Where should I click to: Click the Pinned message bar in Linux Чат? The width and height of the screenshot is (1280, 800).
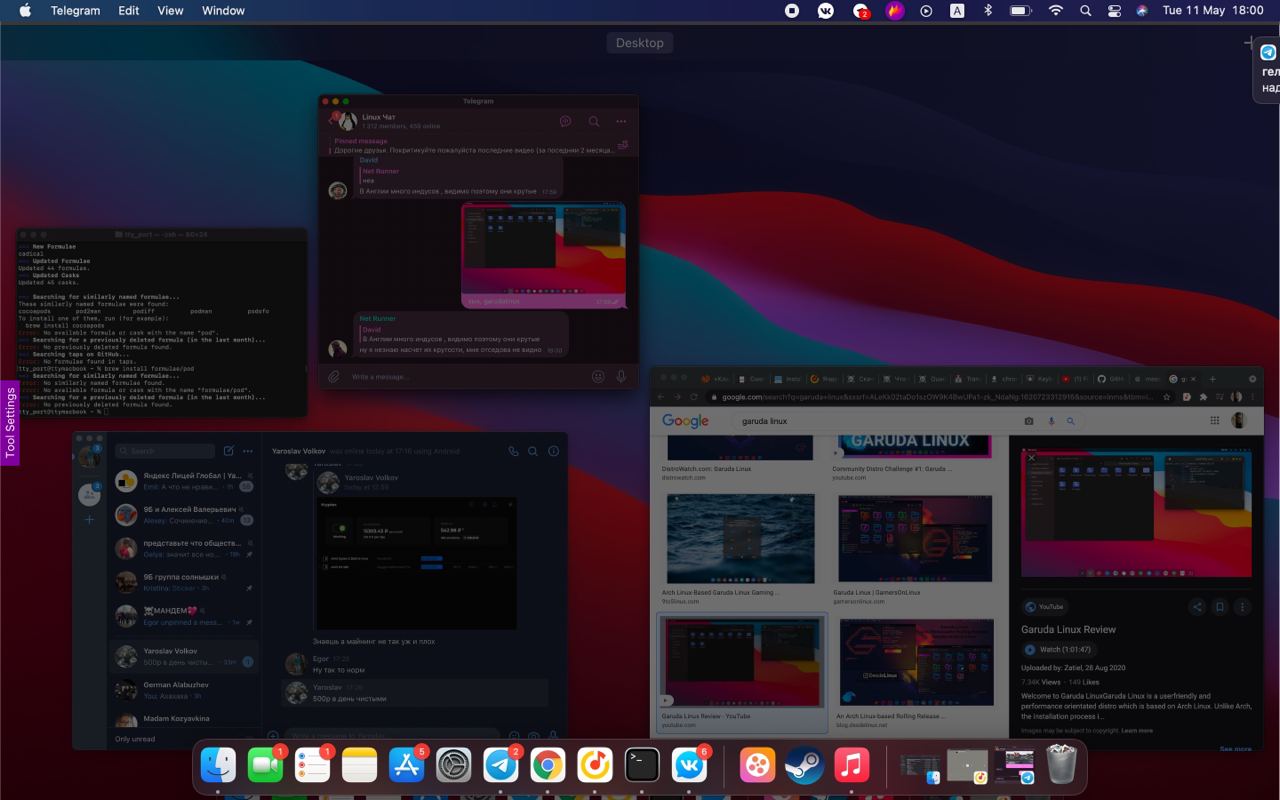[476, 145]
